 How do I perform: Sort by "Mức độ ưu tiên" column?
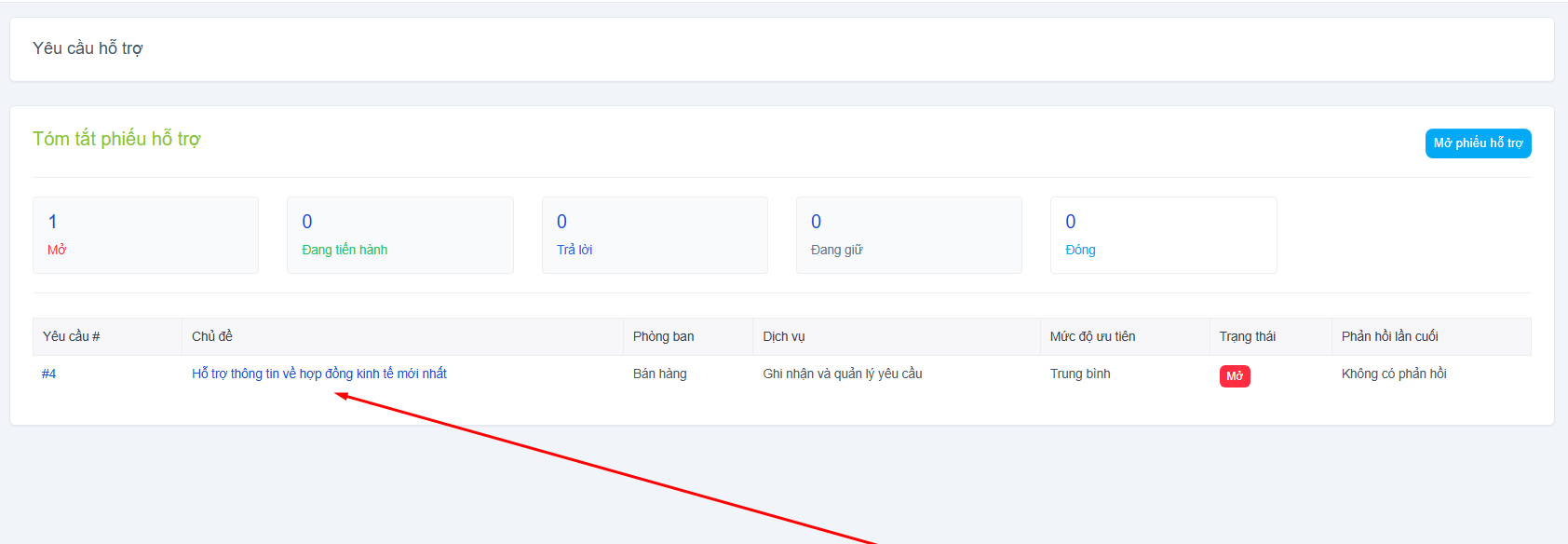click(x=1092, y=336)
